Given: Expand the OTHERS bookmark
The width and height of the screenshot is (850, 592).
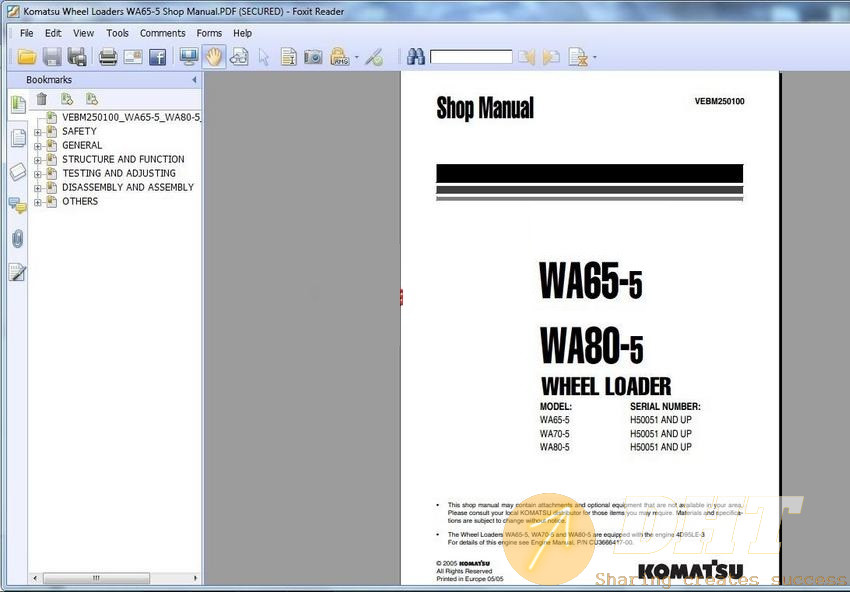Looking at the screenshot, I should point(37,202).
